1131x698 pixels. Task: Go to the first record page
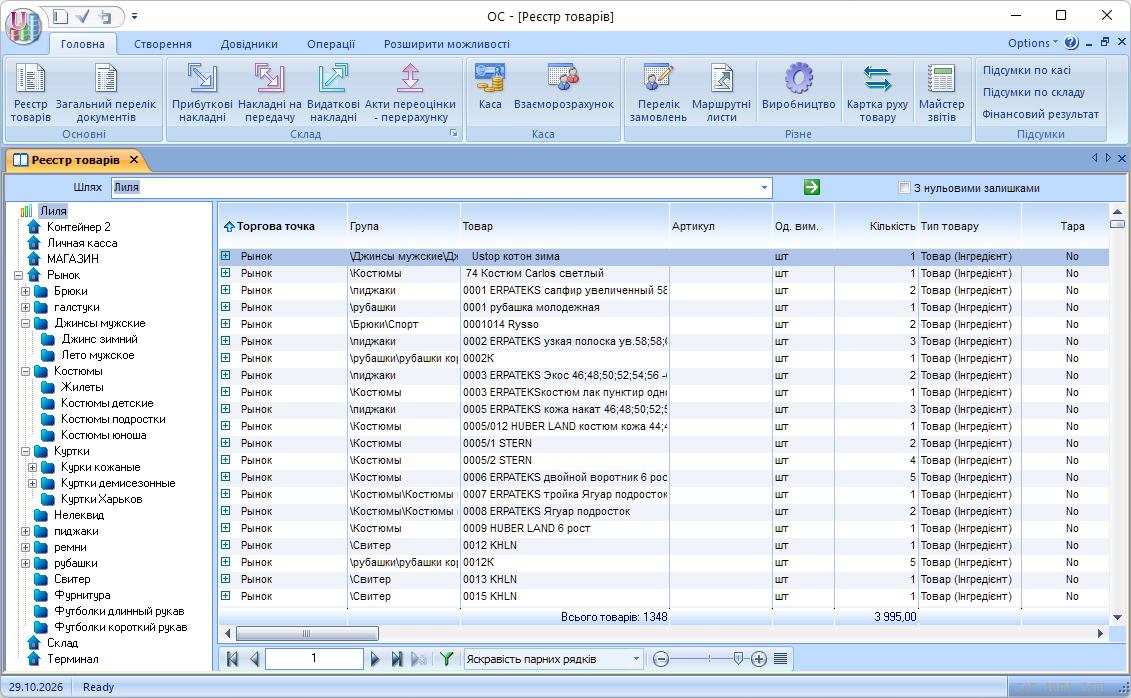click(x=232, y=658)
